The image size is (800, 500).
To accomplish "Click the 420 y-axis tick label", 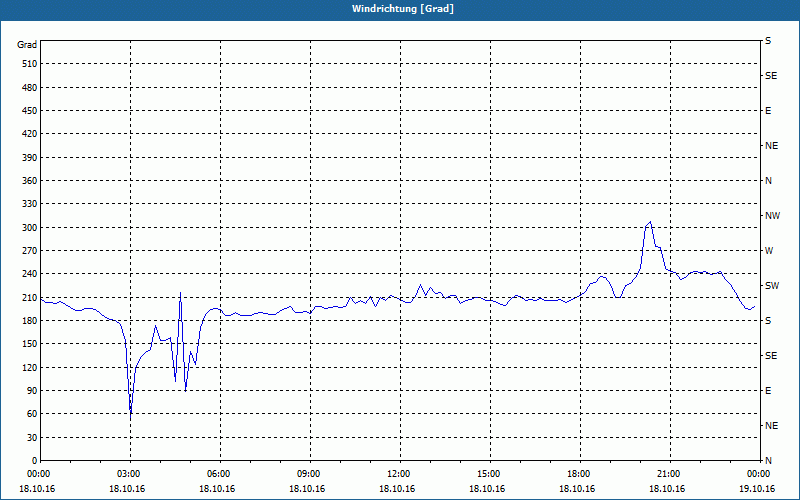I will click(x=30, y=134).
